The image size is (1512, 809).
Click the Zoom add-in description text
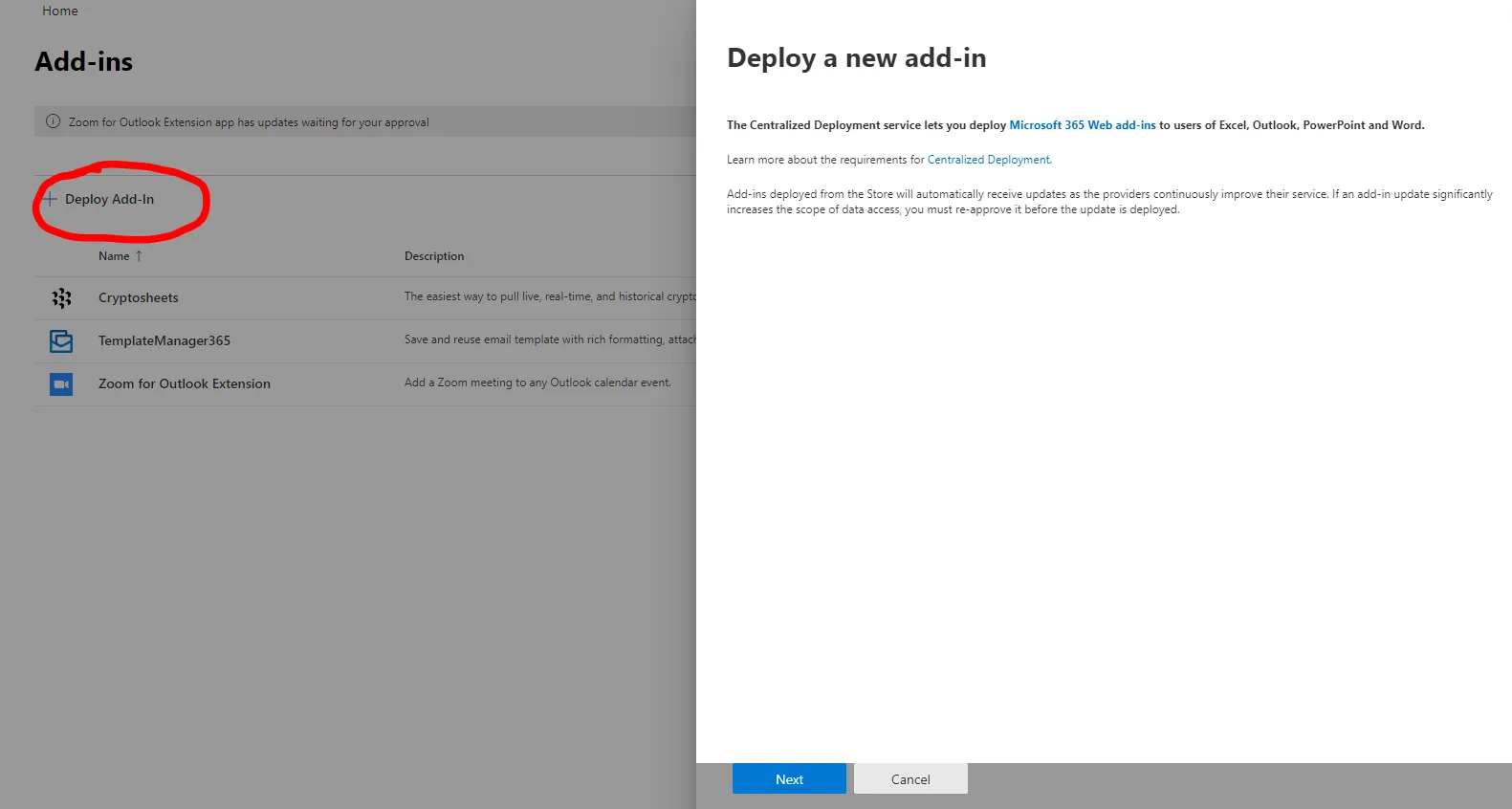pos(537,383)
